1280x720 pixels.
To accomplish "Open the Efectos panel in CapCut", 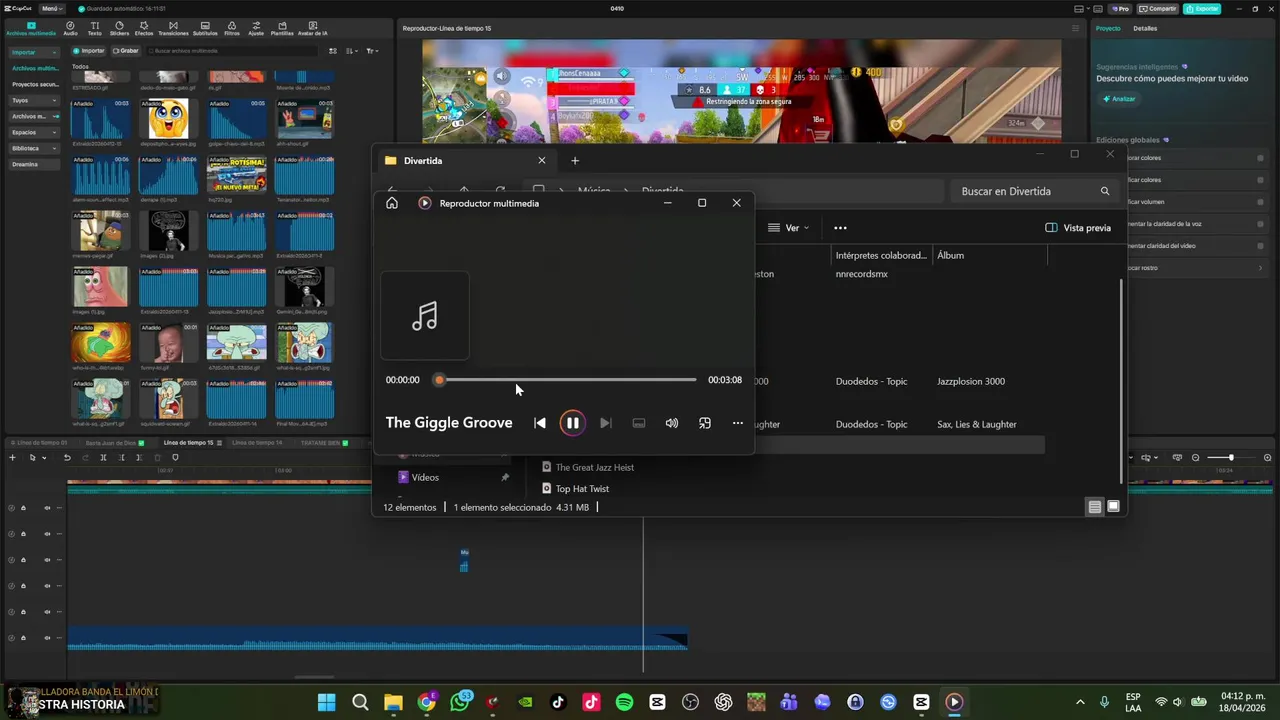I will [x=144, y=28].
